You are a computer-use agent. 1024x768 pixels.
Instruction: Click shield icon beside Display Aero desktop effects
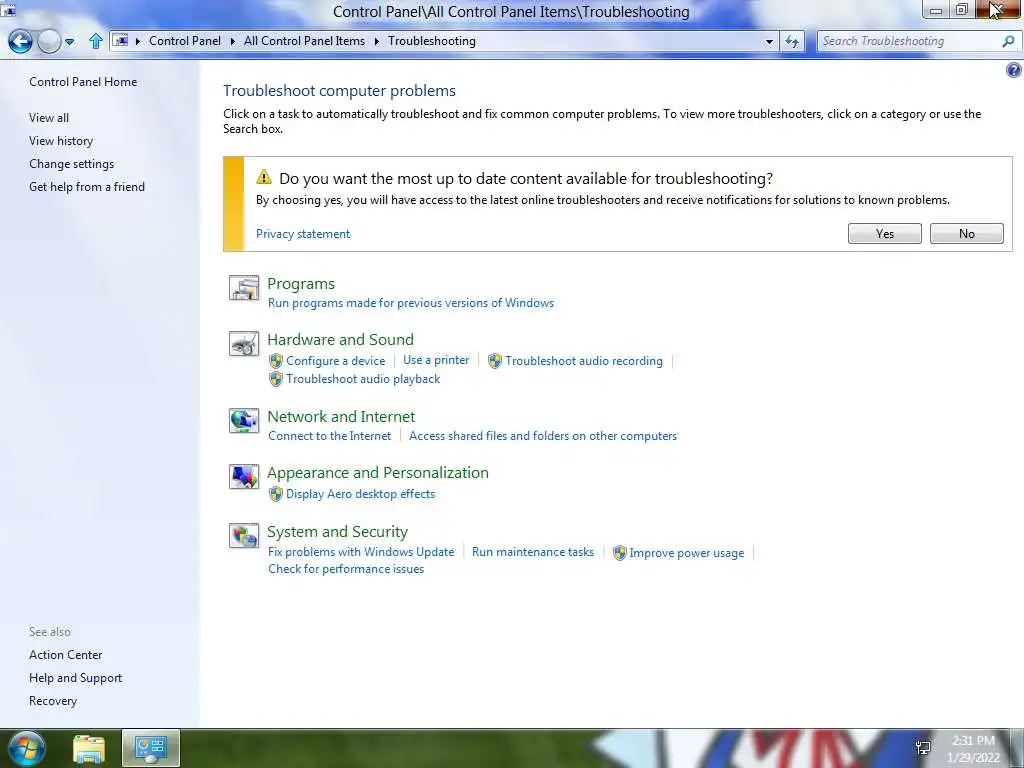click(276, 494)
